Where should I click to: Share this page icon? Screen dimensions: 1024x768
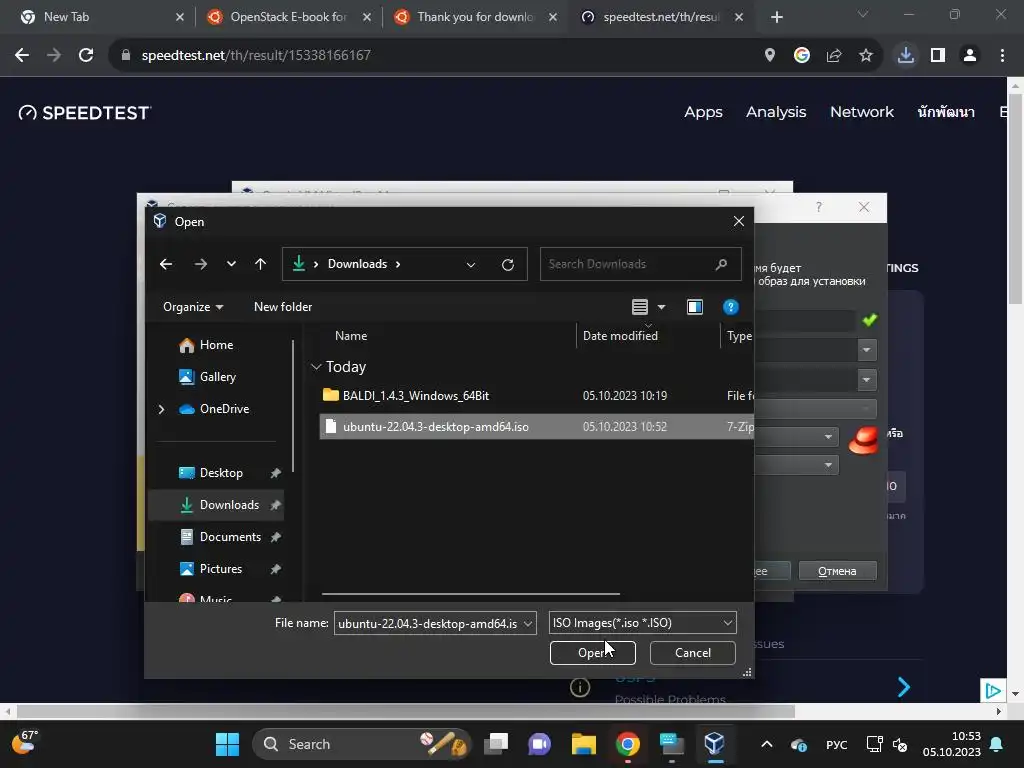coord(833,56)
